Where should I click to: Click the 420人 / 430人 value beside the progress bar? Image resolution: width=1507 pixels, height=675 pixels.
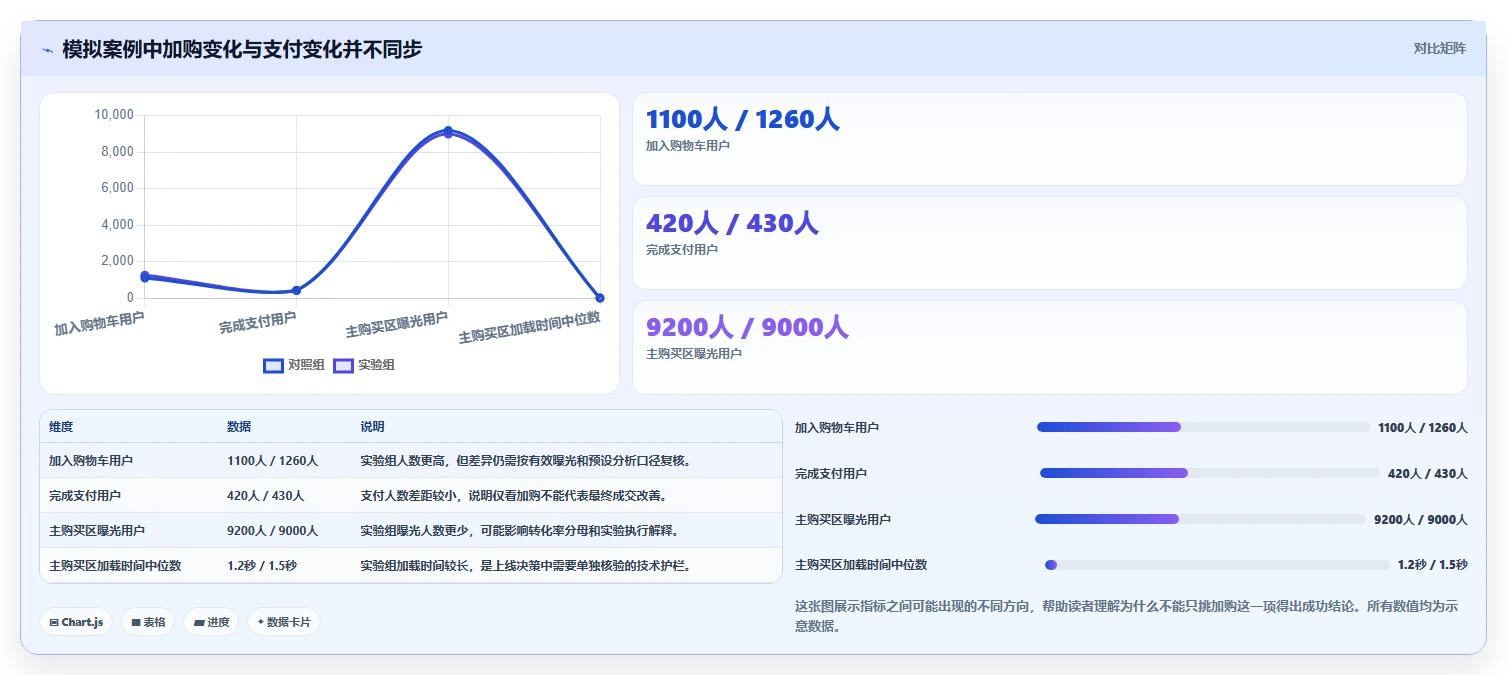[x=1427, y=473]
